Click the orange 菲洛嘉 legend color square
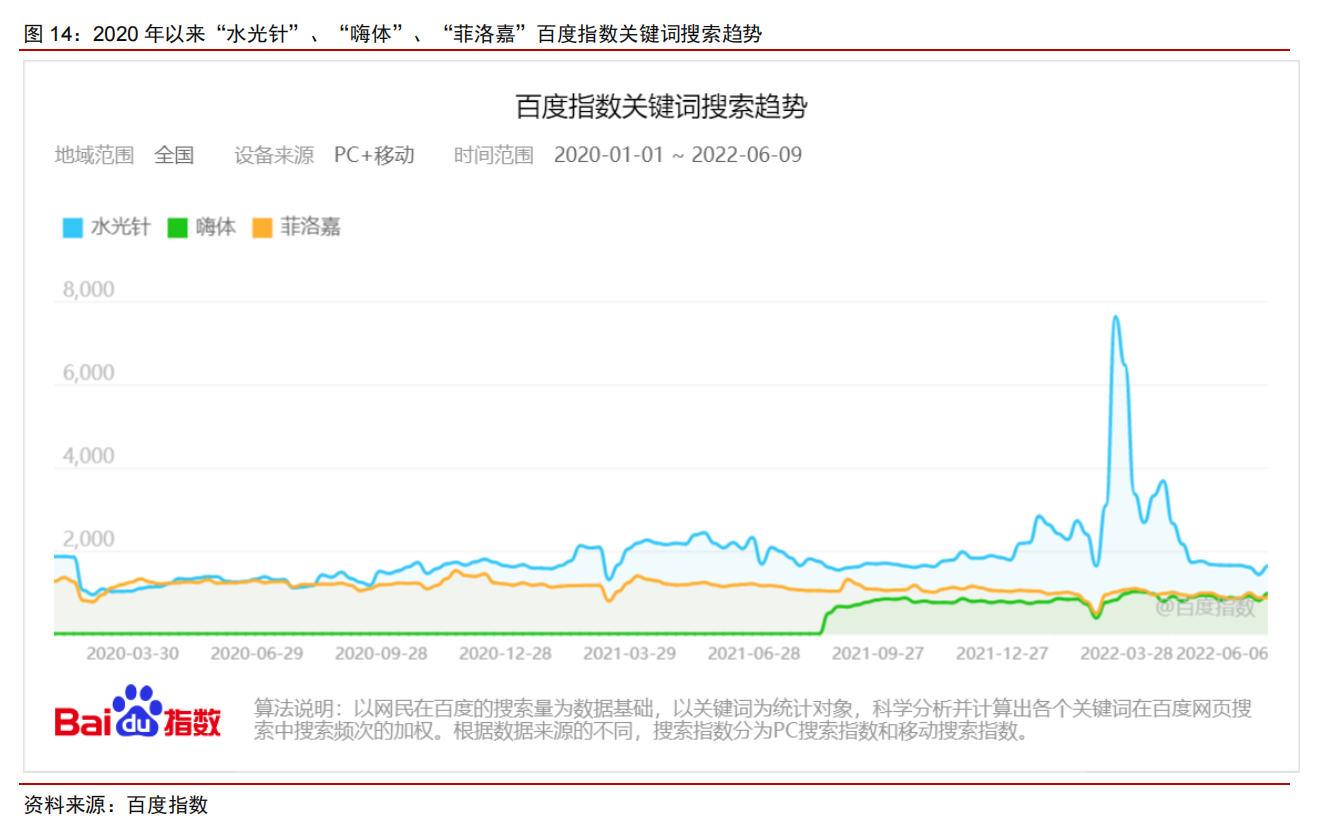 coord(262,228)
